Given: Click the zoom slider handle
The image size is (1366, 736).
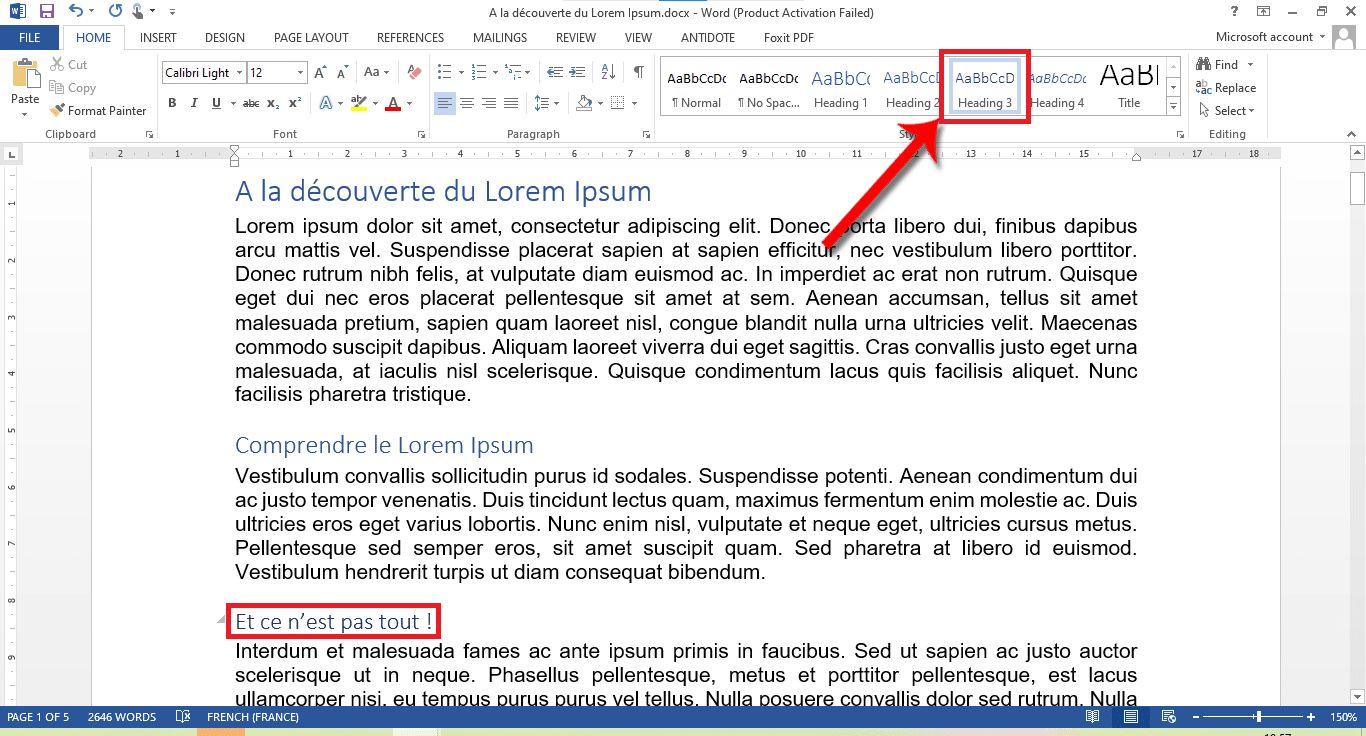Looking at the screenshot, I should [x=1258, y=717].
